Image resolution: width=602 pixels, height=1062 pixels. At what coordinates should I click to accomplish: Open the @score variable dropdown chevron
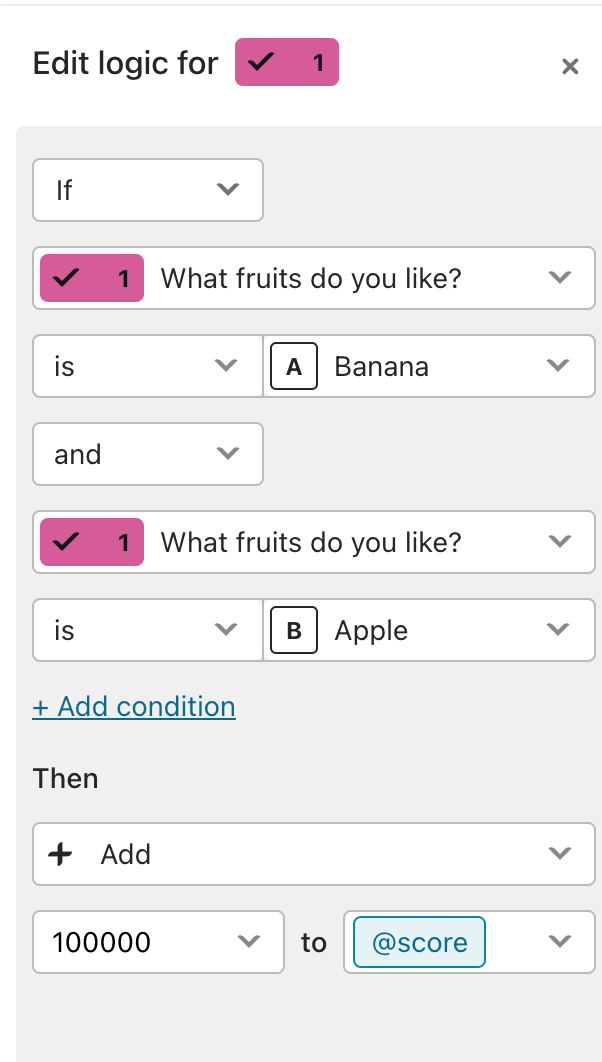point(560,941)
